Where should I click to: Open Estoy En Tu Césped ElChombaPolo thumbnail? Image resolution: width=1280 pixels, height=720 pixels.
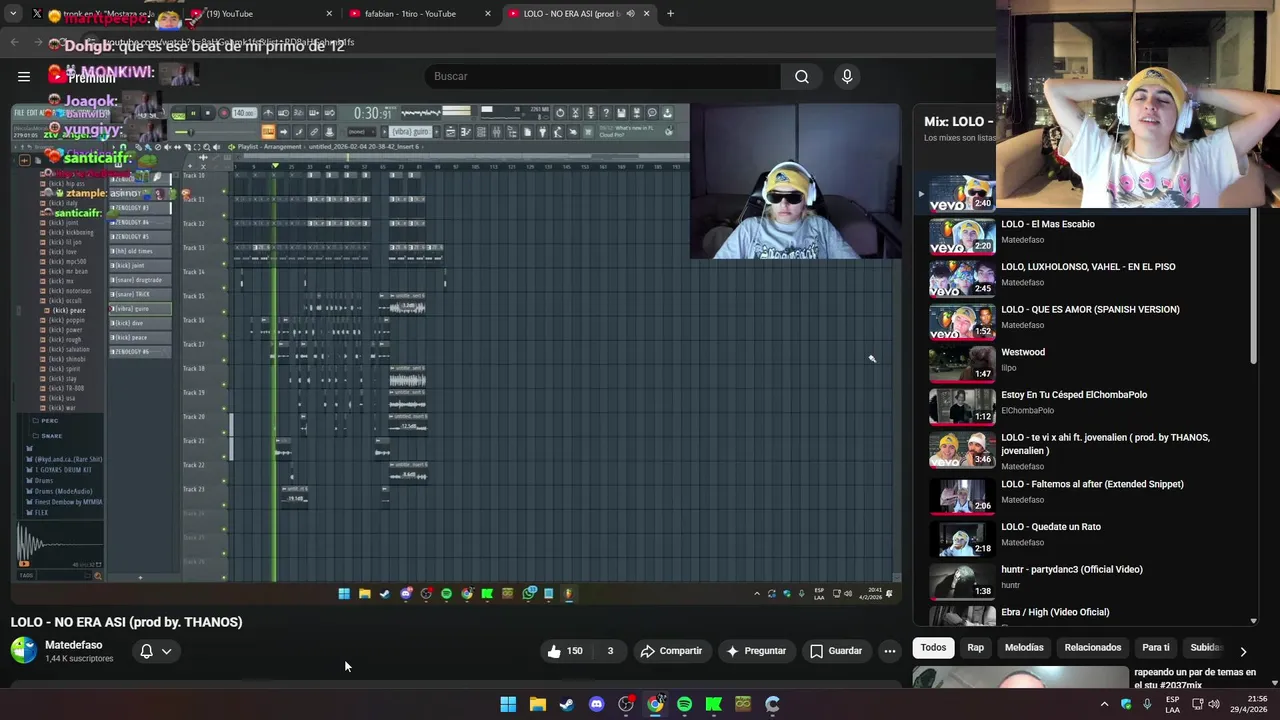[962, 406]
